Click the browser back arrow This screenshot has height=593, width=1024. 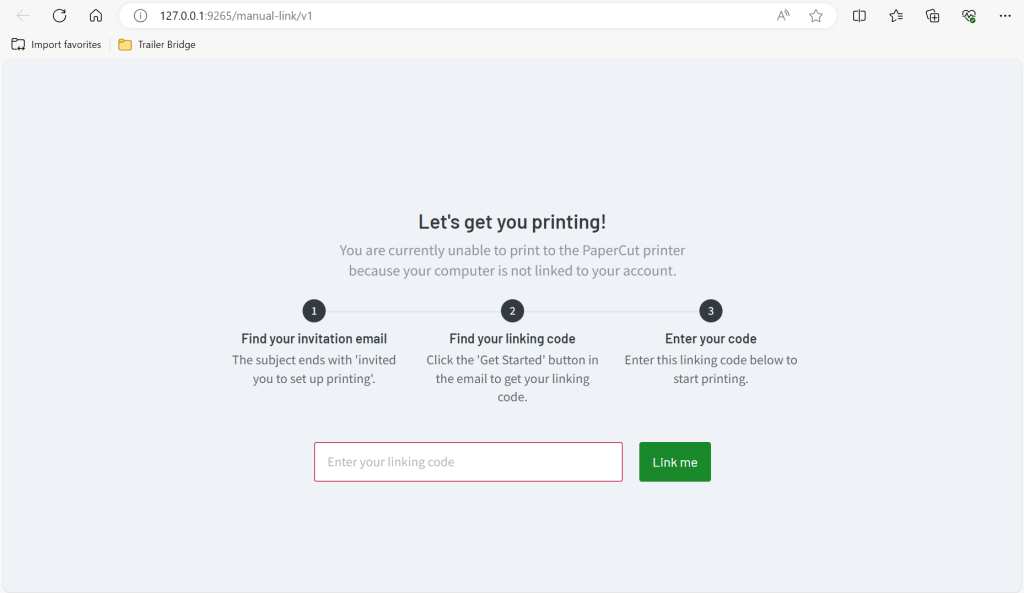click(x=23, y=16)
